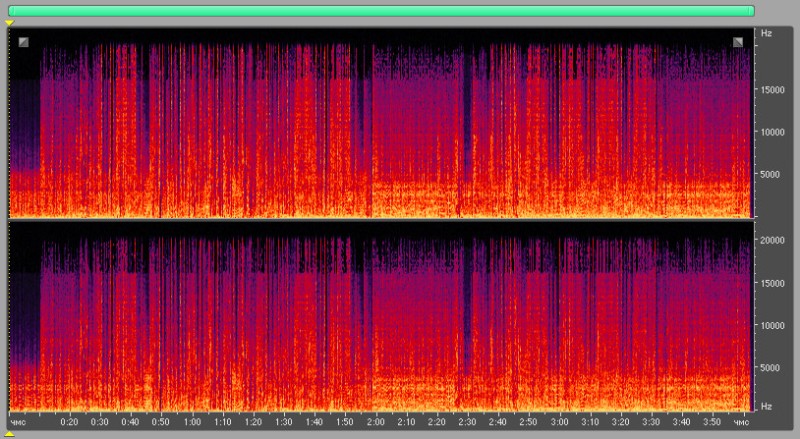Screen dimensions: 800x439
Task: Click the left 'чмс' time format label
Action: [18, 422]
